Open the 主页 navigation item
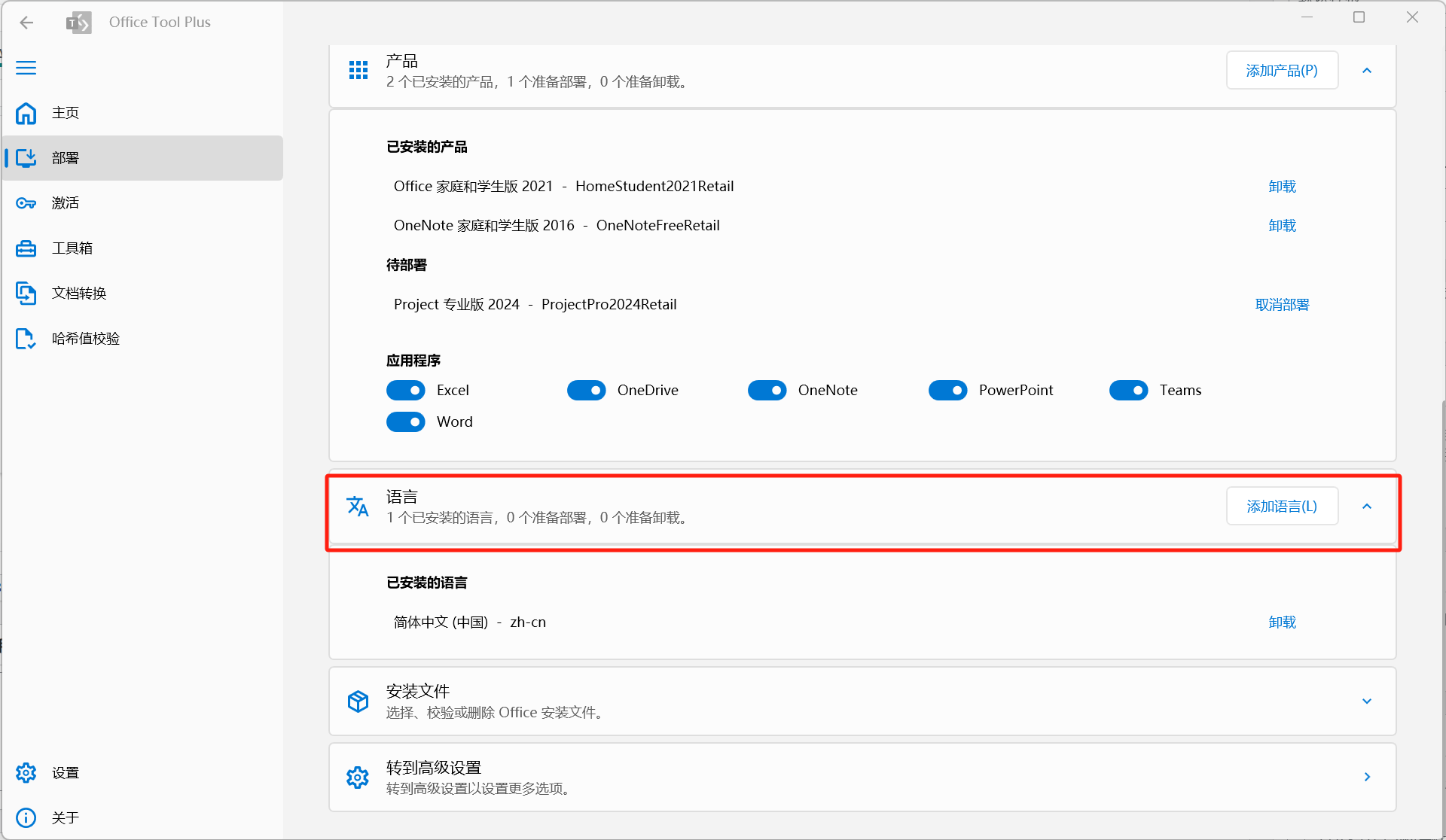 pyautogui.click(x=143, y=113)
